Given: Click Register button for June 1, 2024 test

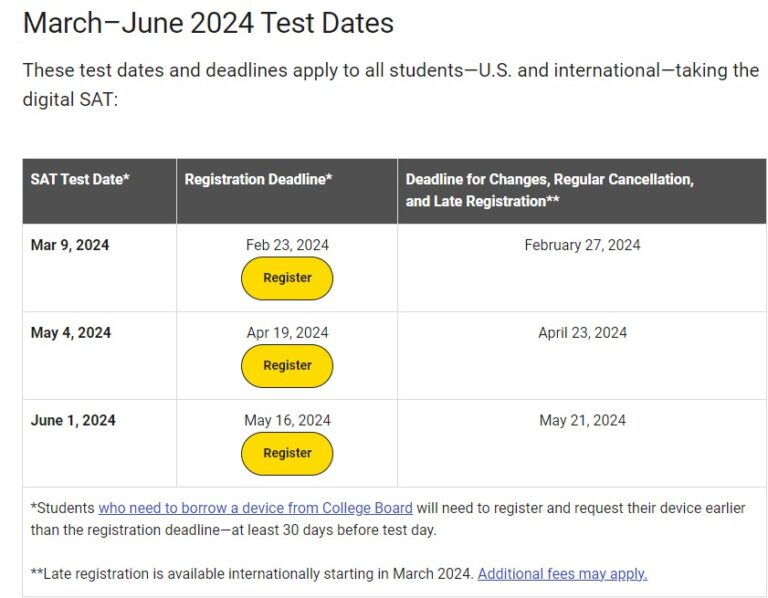Looking at the screenshot, I should tap(287, 454).
